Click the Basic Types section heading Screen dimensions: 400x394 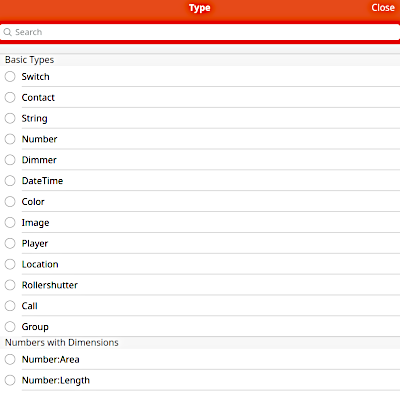[x=29, y=60]
